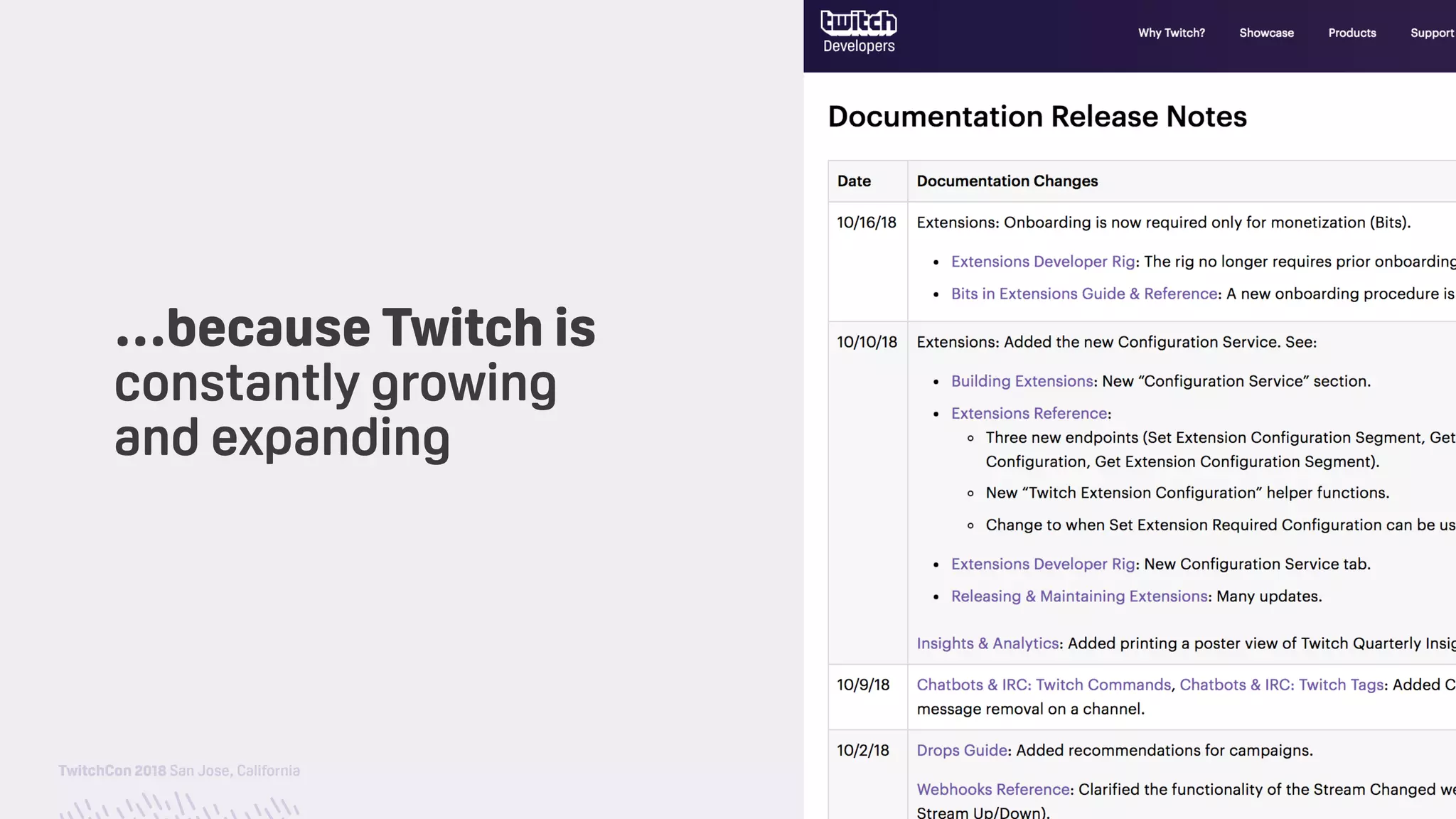Open Chatbots & IRC: Twitch Commands link

click(x=1044, y=685)
